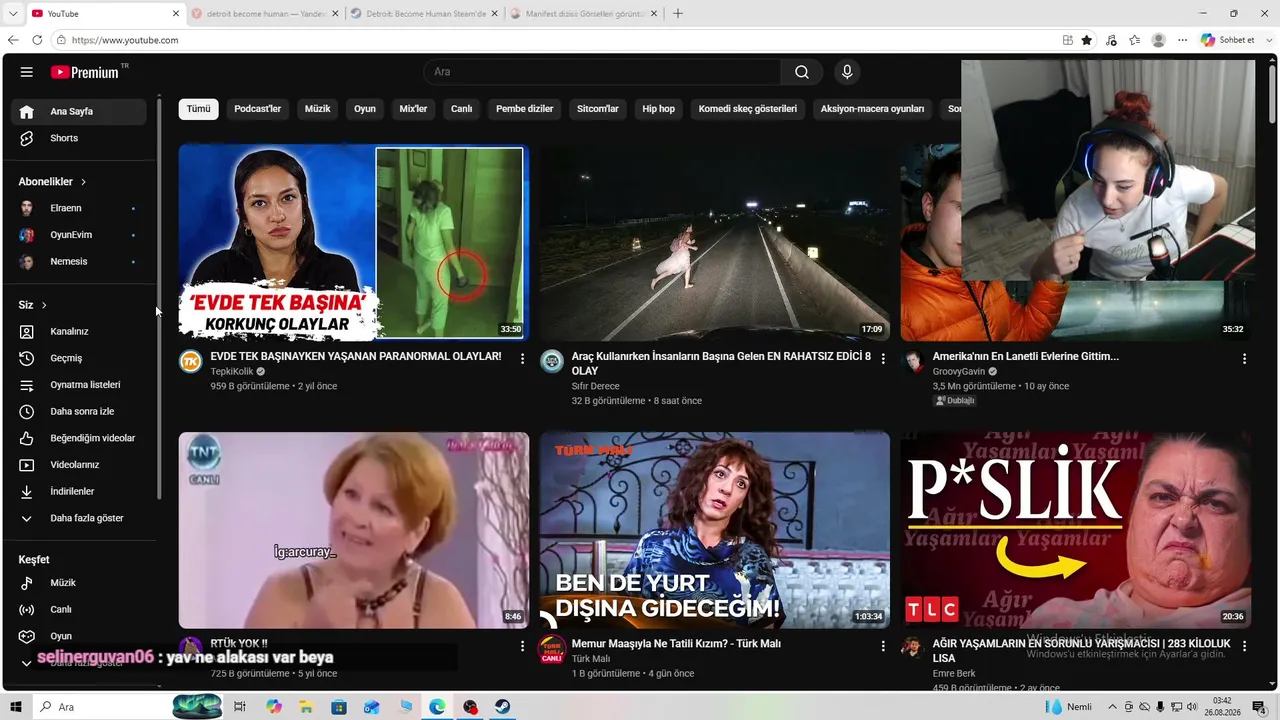Switch to the Manifest dizisi browser tab
This screenshot has height=720, width=1280.
tap(585, 14)
